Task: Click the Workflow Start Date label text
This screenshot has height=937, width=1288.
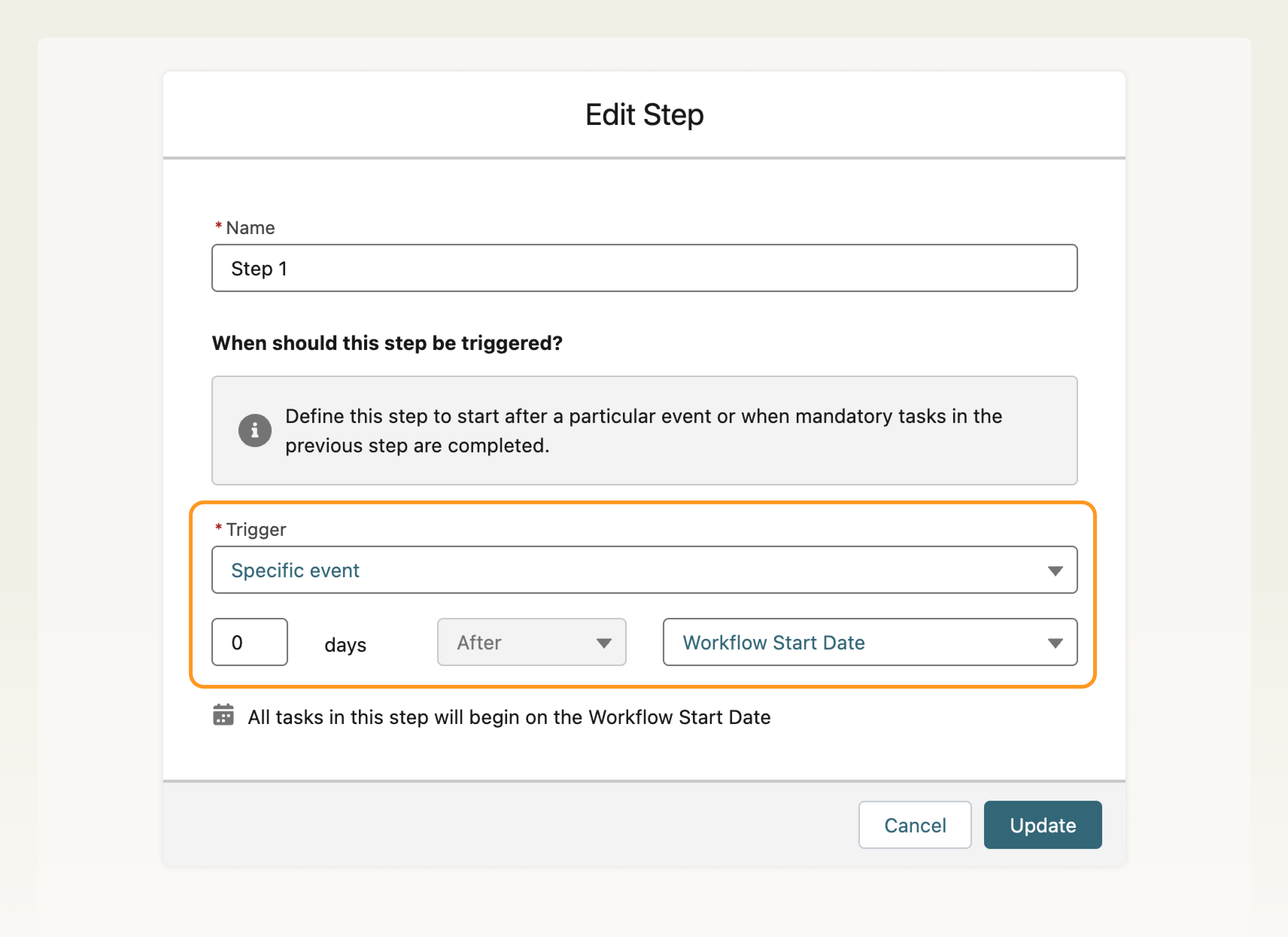Action: point(773,642)
